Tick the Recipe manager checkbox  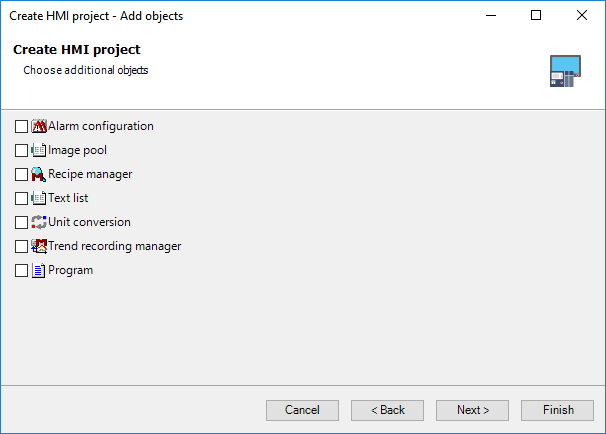pyautogui.click(x=21, y=174)
